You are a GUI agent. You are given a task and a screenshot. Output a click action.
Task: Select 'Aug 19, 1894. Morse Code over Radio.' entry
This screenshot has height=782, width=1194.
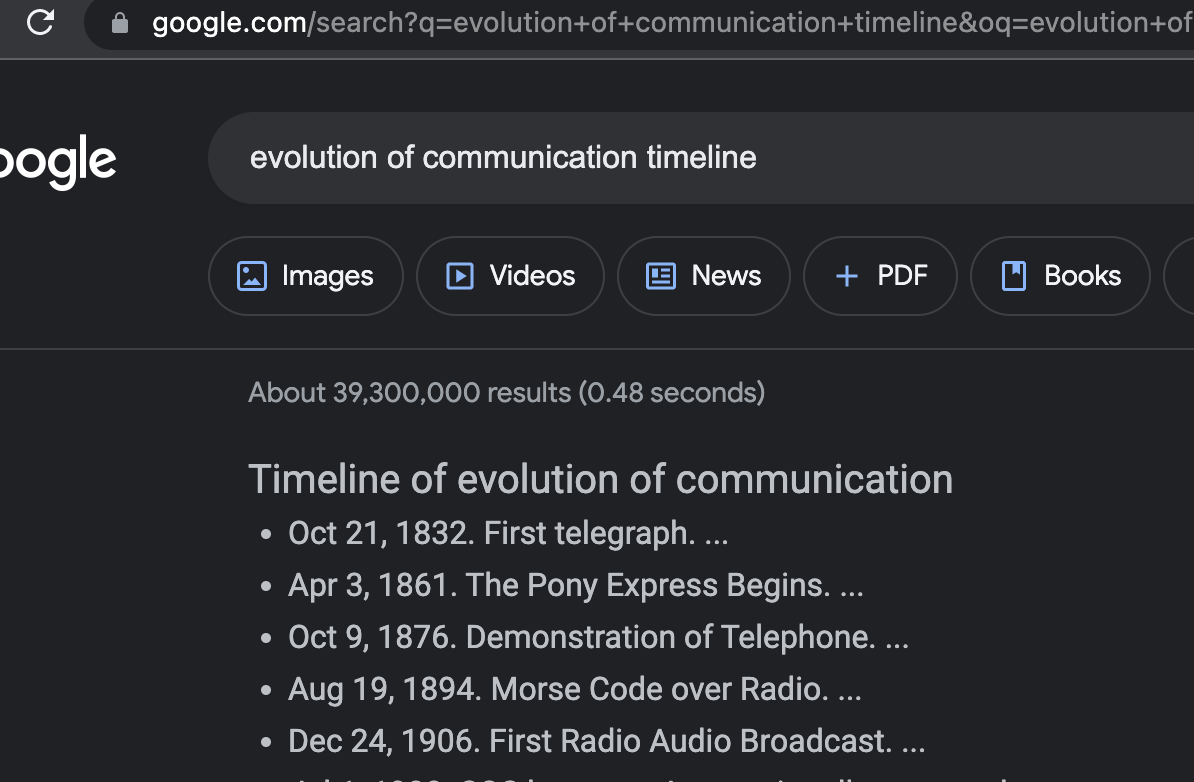pos(575,689)
